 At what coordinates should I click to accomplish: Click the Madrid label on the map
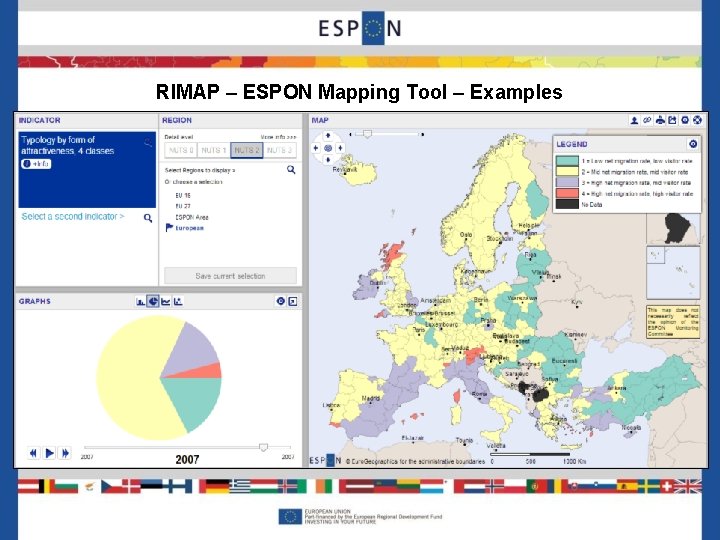click(x=370, y=398)
